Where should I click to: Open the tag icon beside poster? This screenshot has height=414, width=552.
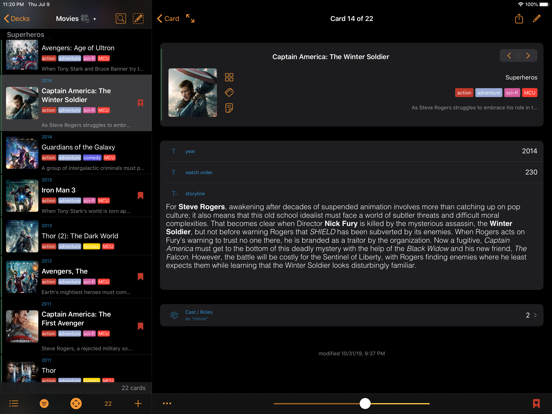229,93
